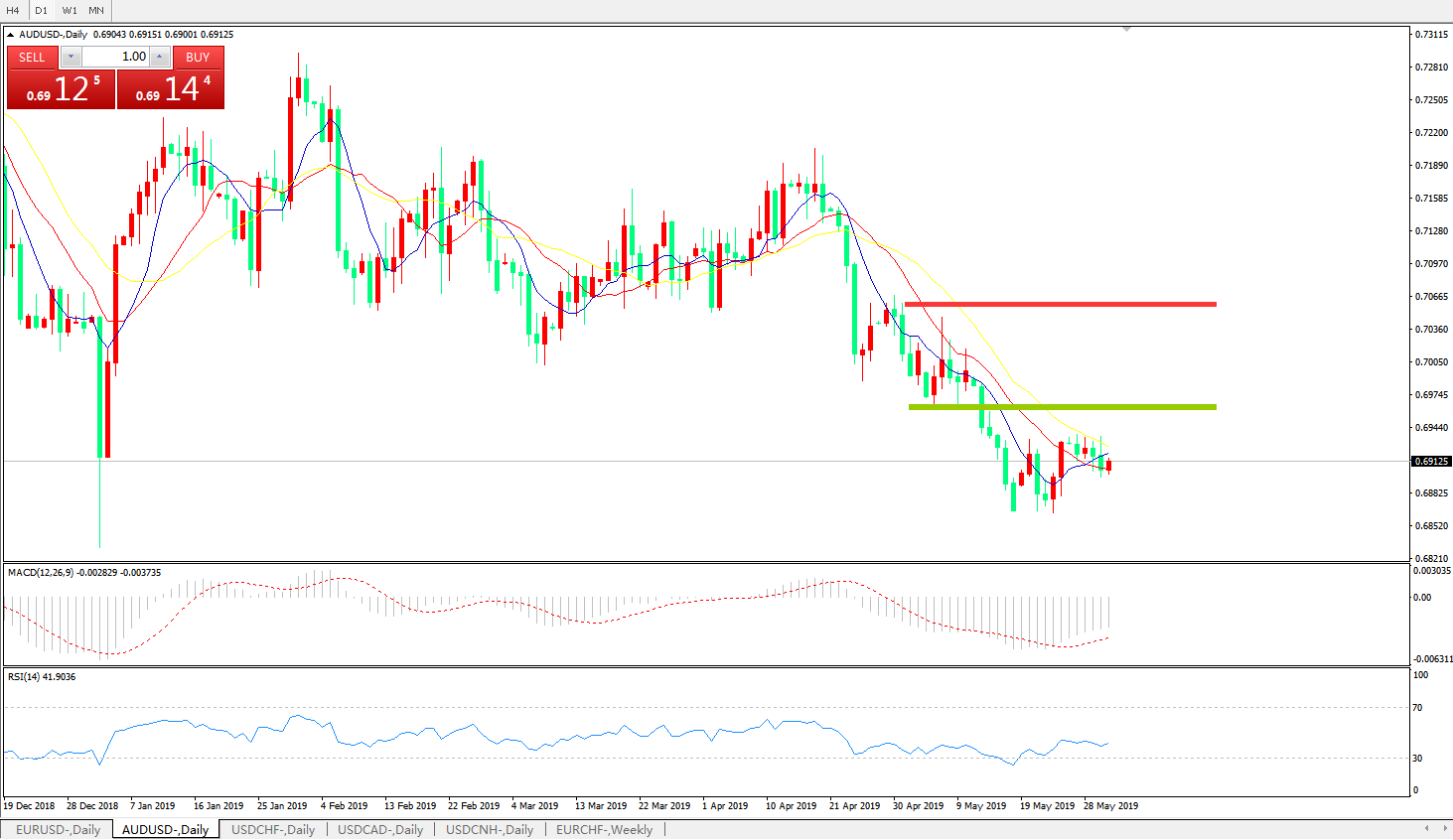Viewport: 1453px width, 840px height.
Task: Open the EURCHF-,Weekly chart tab
Action: coord(604,830)
